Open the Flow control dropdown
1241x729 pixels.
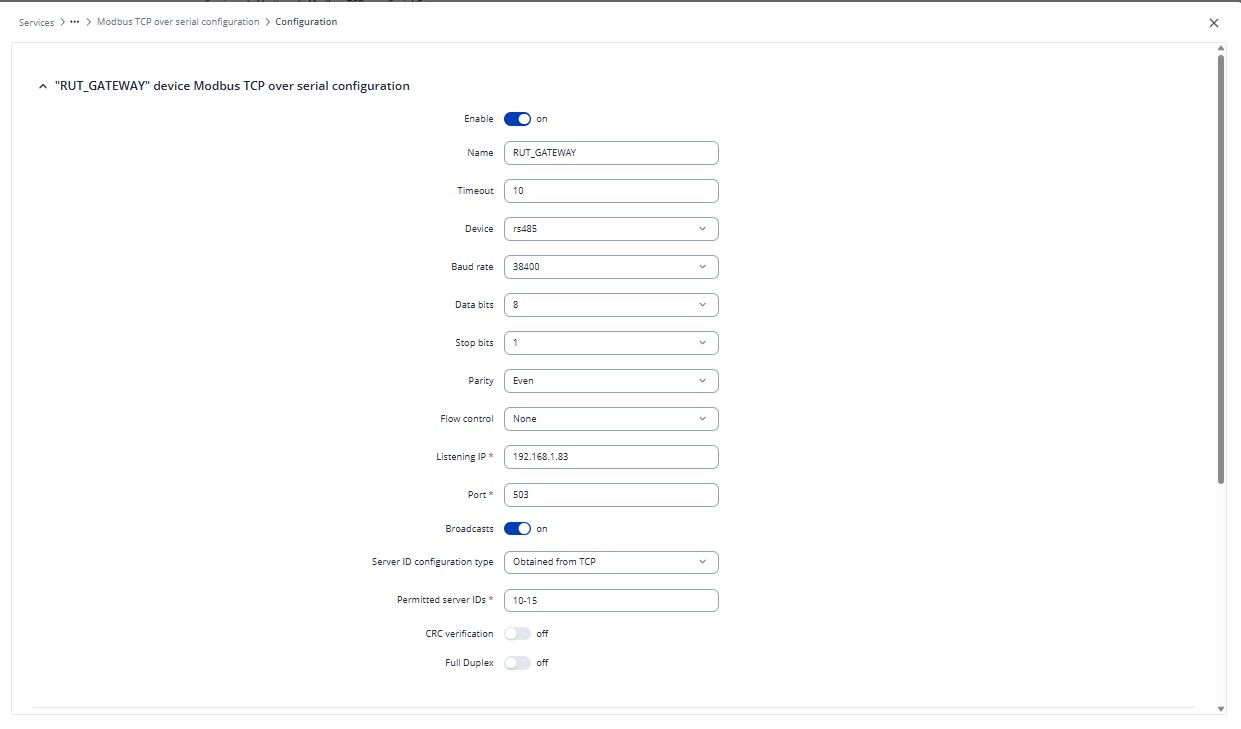pos(610,419)
